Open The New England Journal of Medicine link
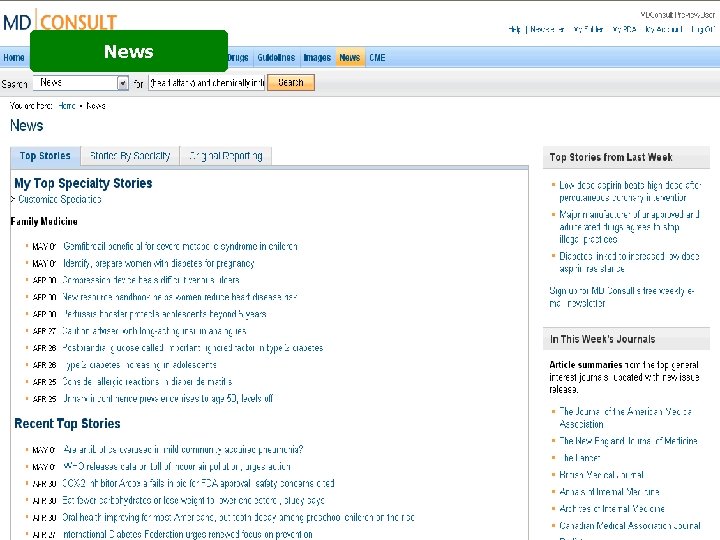 click(628, 441)
